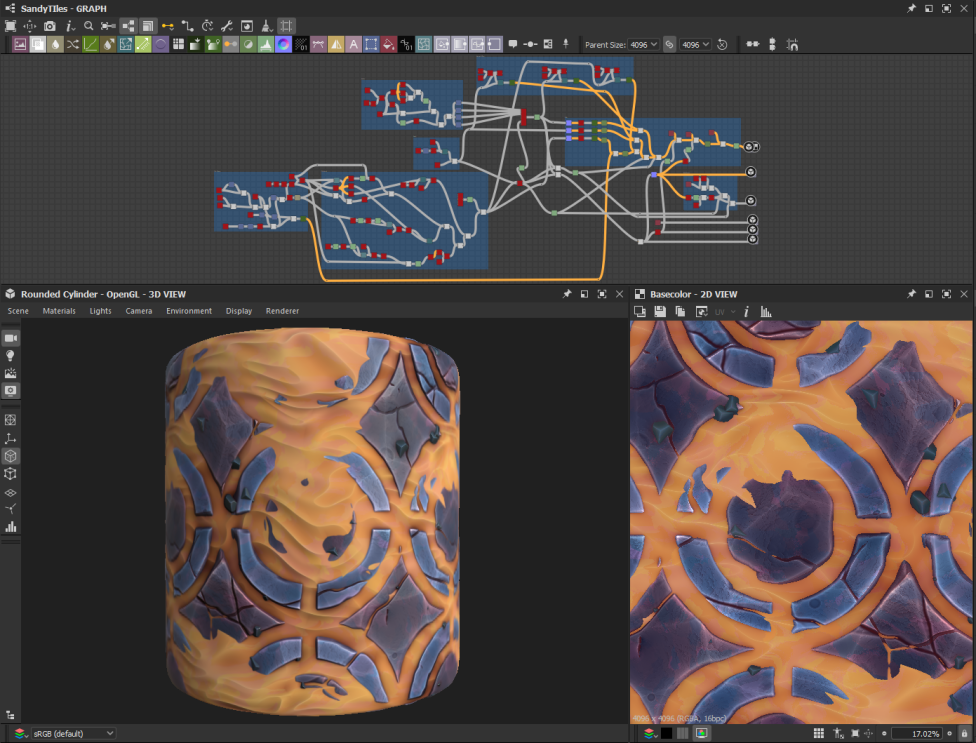Viewport: 976px width, 743px height.
Task: Toggle the magnet snap-to-grid icon
Action: pyautogui.click(x=792, y=45)
